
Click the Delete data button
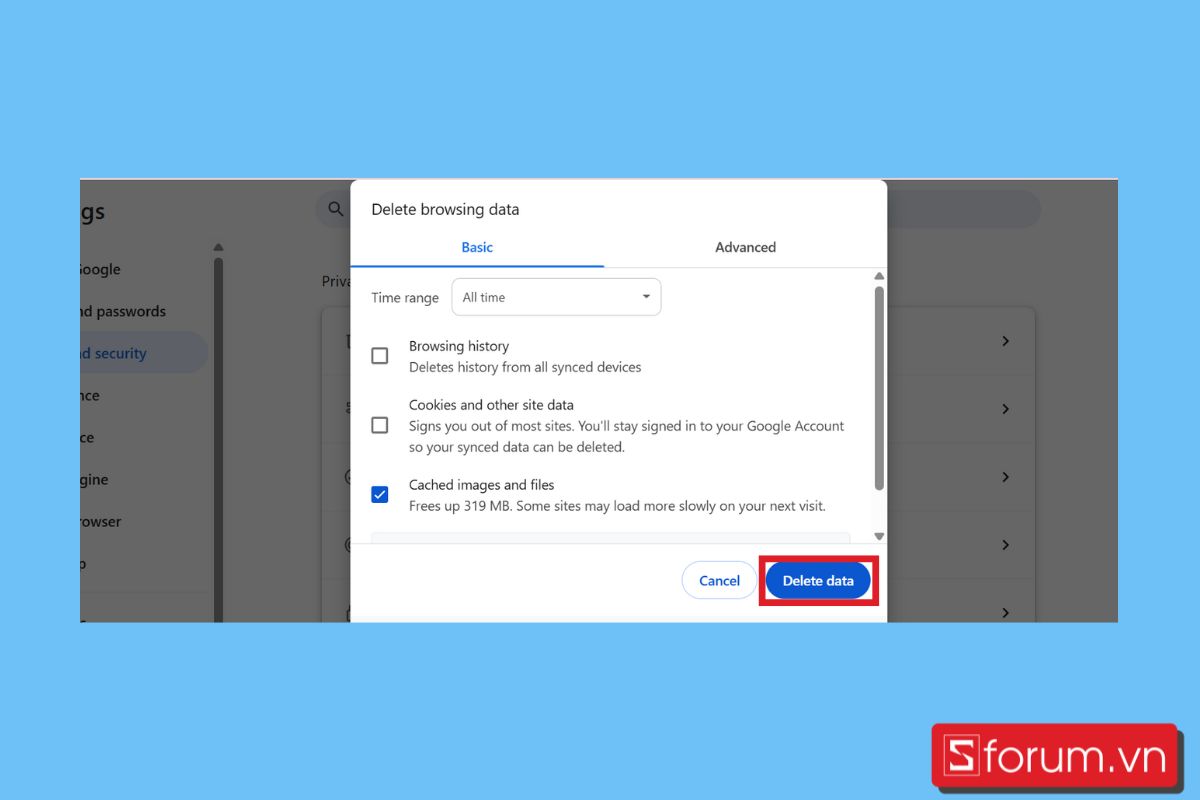pos(818,580)
